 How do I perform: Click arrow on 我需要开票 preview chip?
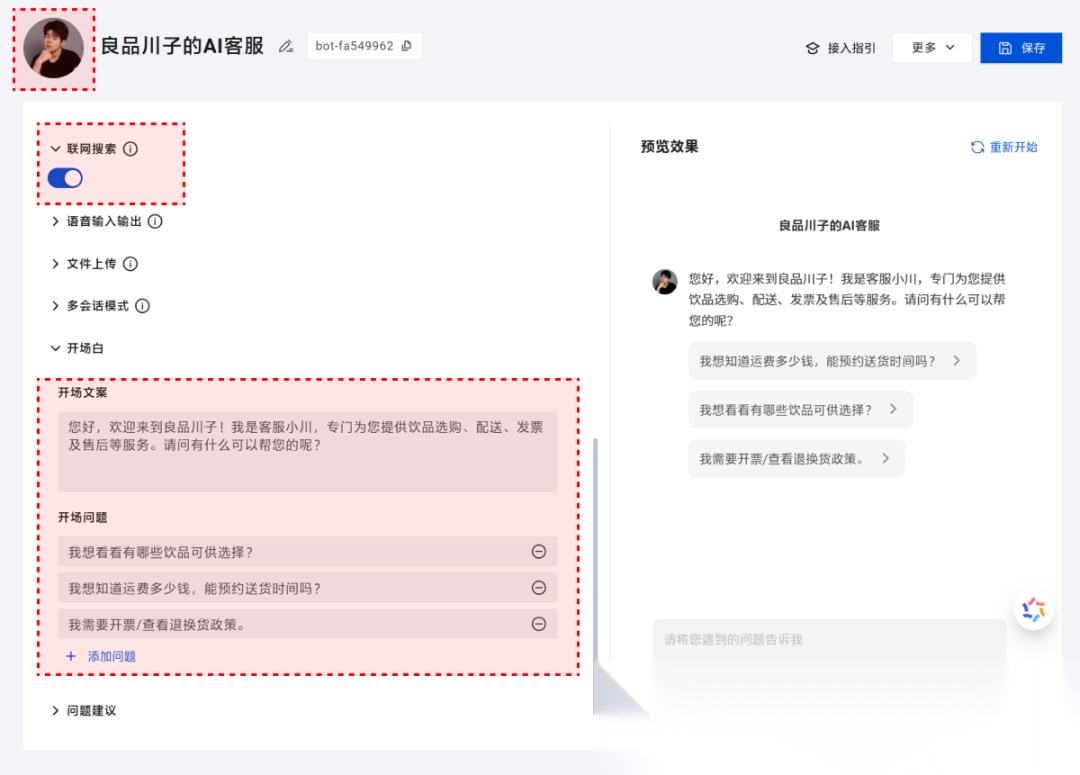click(886, 458)
